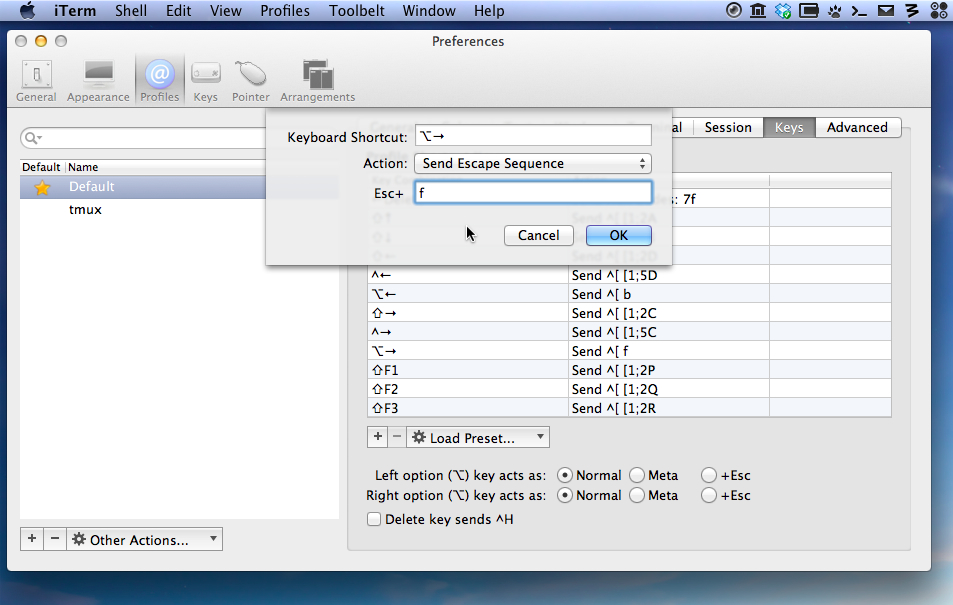The width and height of the screenshot is (953, 605).
Task: Set left option key to Normal
Action: (x=565, y=475)
